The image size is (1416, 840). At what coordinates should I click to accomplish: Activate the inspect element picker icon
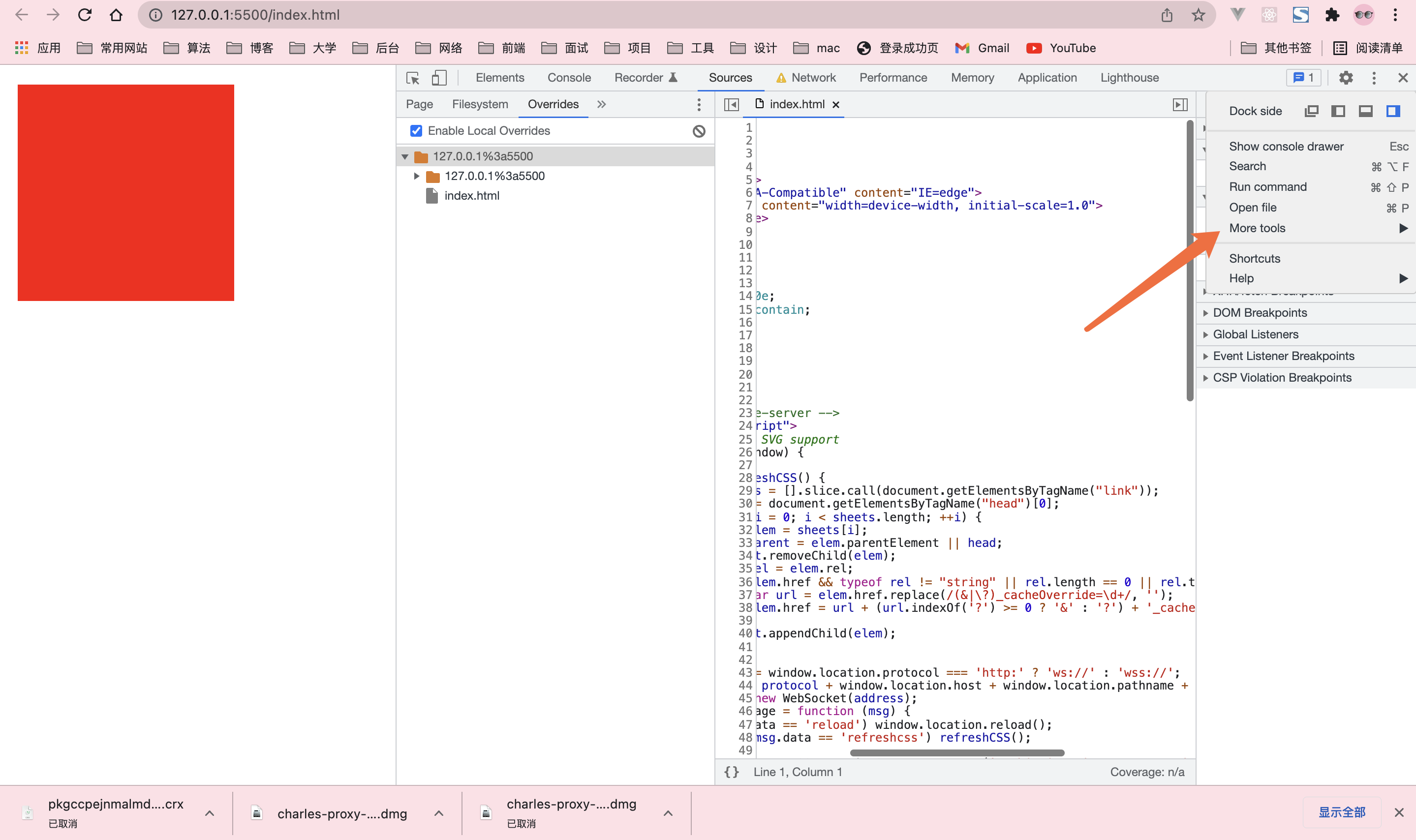tap(413, 78)
